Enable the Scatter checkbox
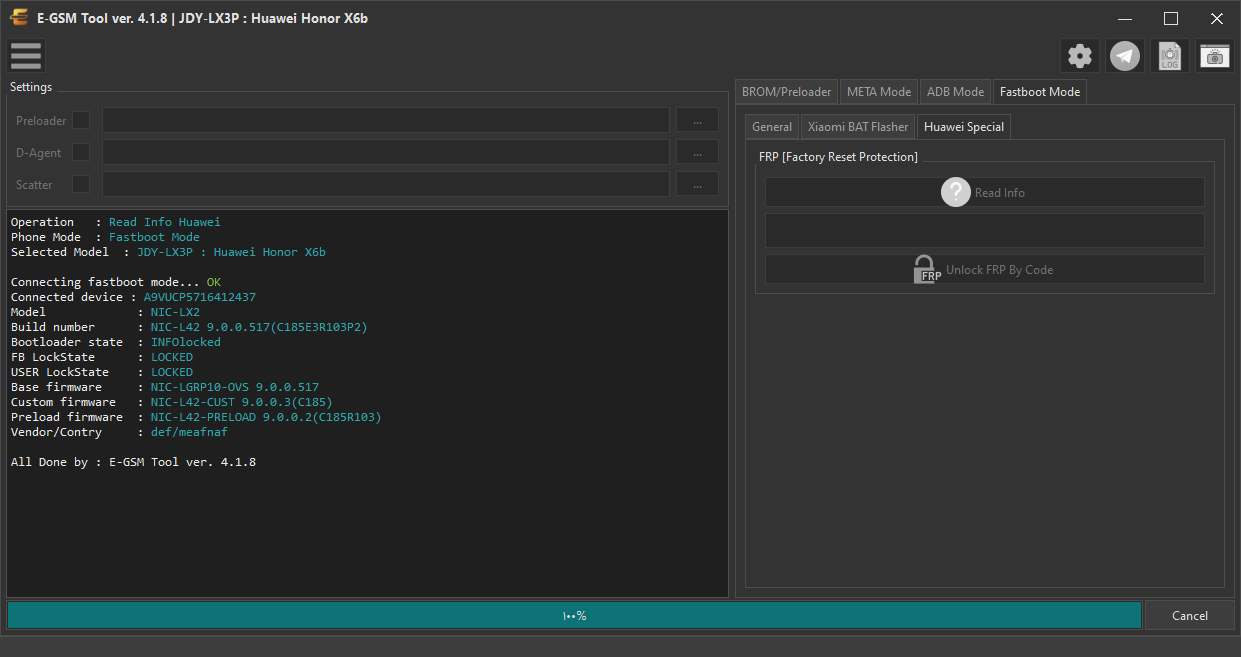The image size is (1241, 657). [x=81, y=184]
